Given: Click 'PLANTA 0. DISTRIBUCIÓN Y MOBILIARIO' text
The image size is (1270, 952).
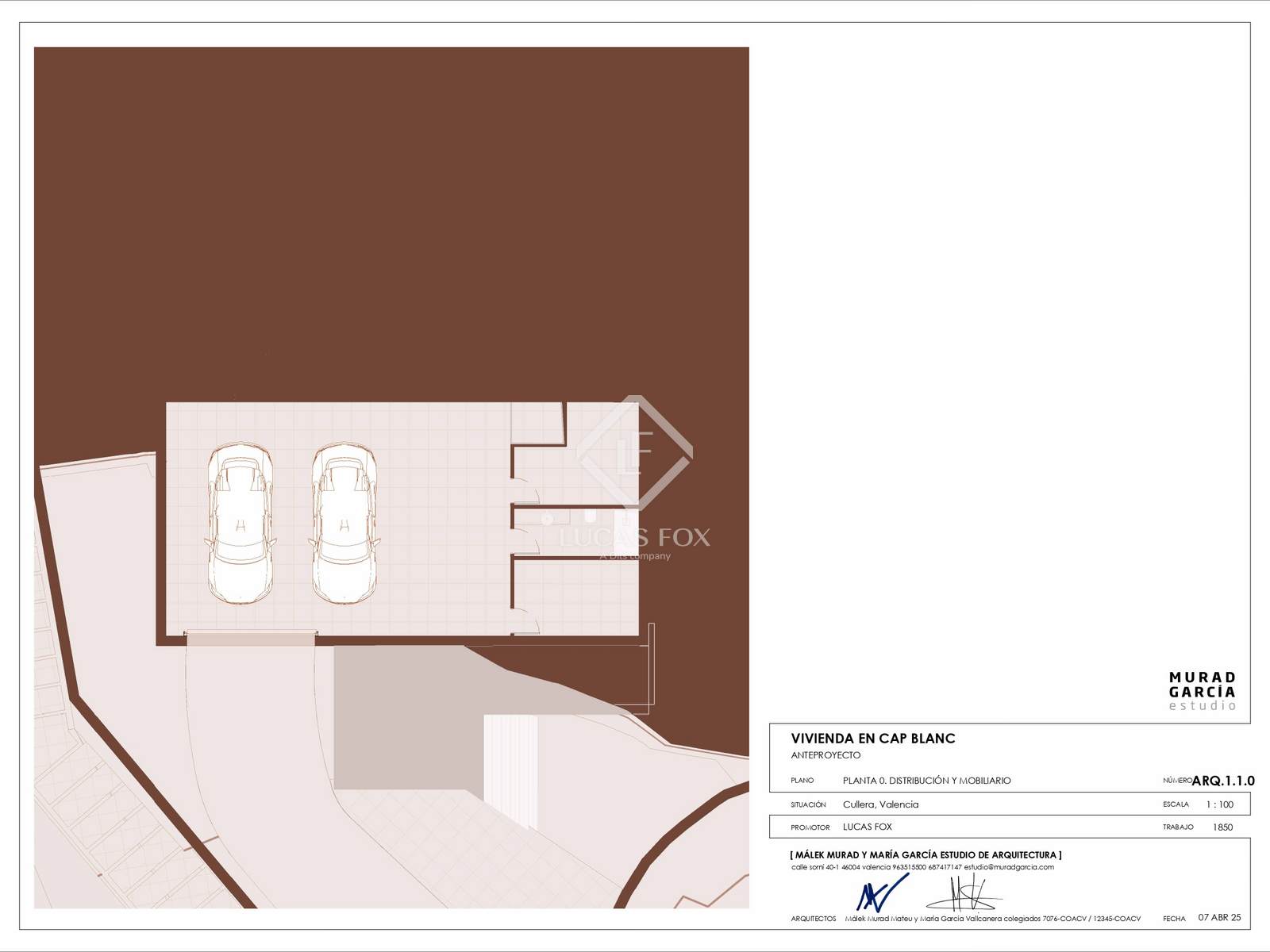Looking at the screenshot, I should pos(927,781).
